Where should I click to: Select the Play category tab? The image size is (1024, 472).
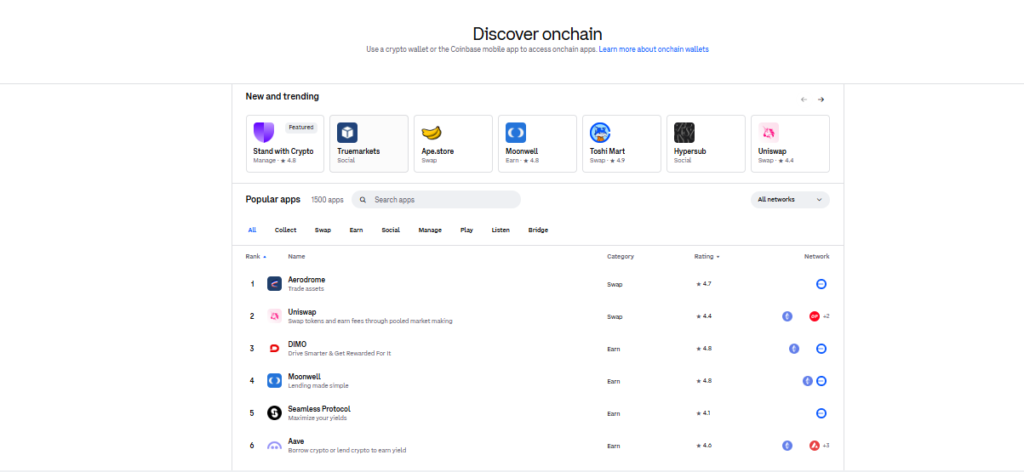click(x=467, y=230)
